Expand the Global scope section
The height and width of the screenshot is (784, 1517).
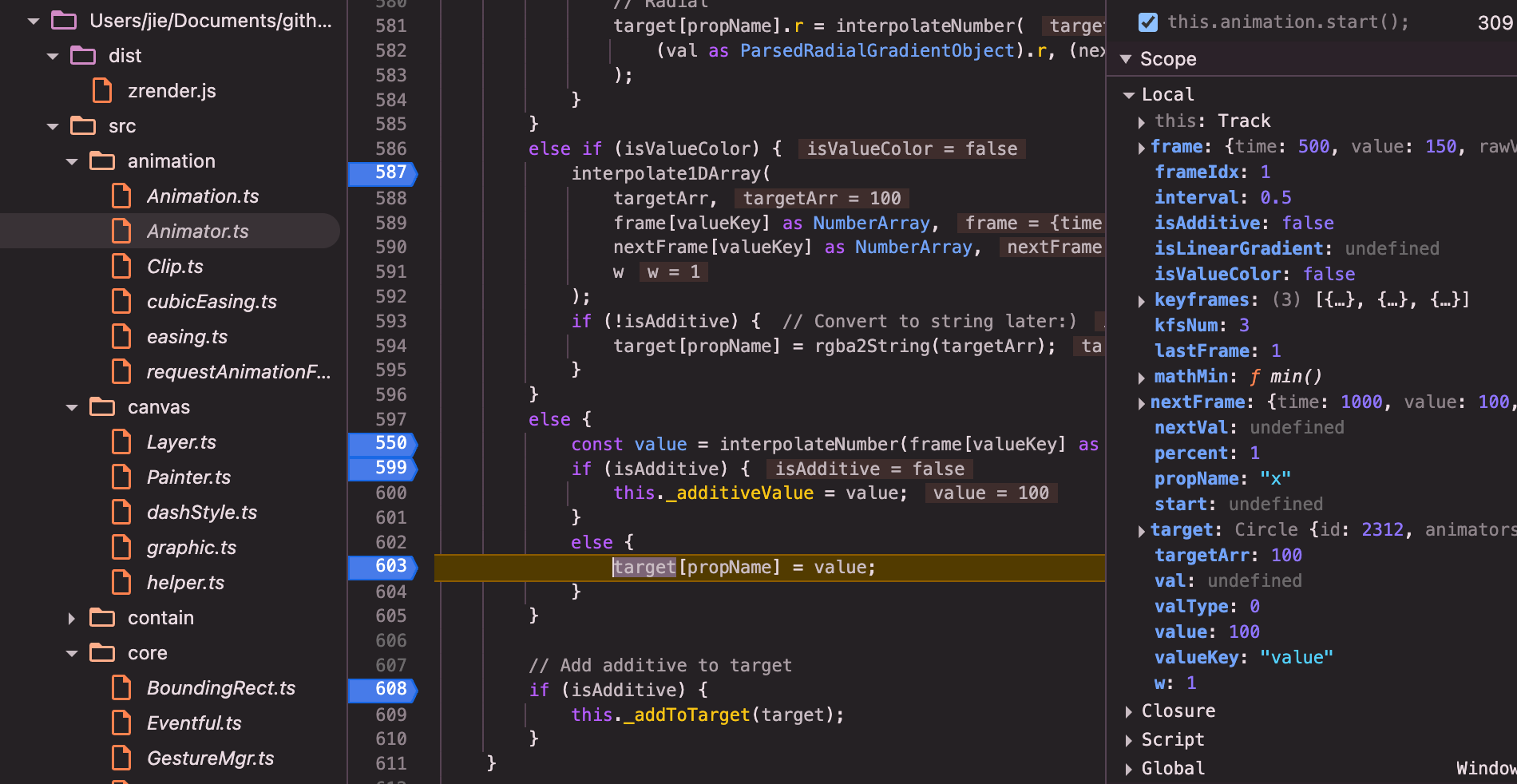[1128, 769]
